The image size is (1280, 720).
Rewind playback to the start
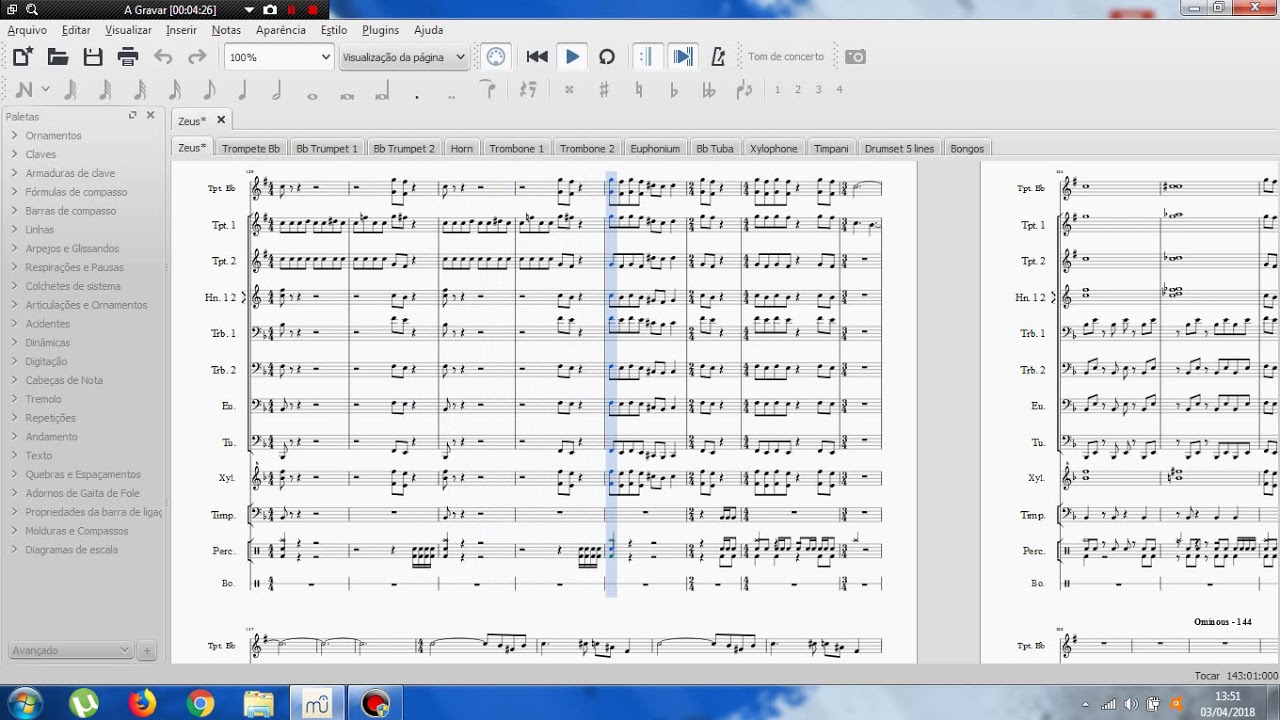click(x=537, y=57)
